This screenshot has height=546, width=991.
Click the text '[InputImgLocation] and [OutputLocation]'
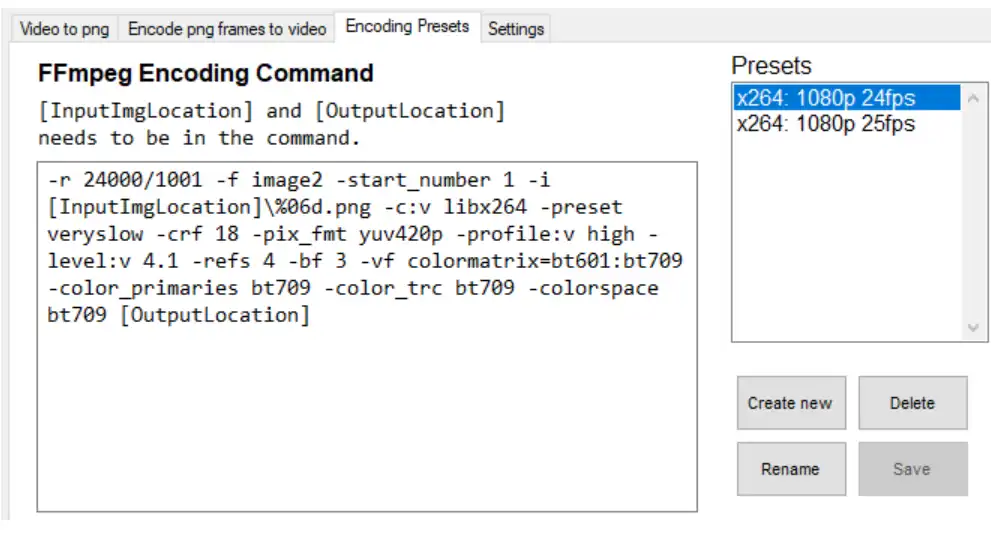[x=272, y=111]
